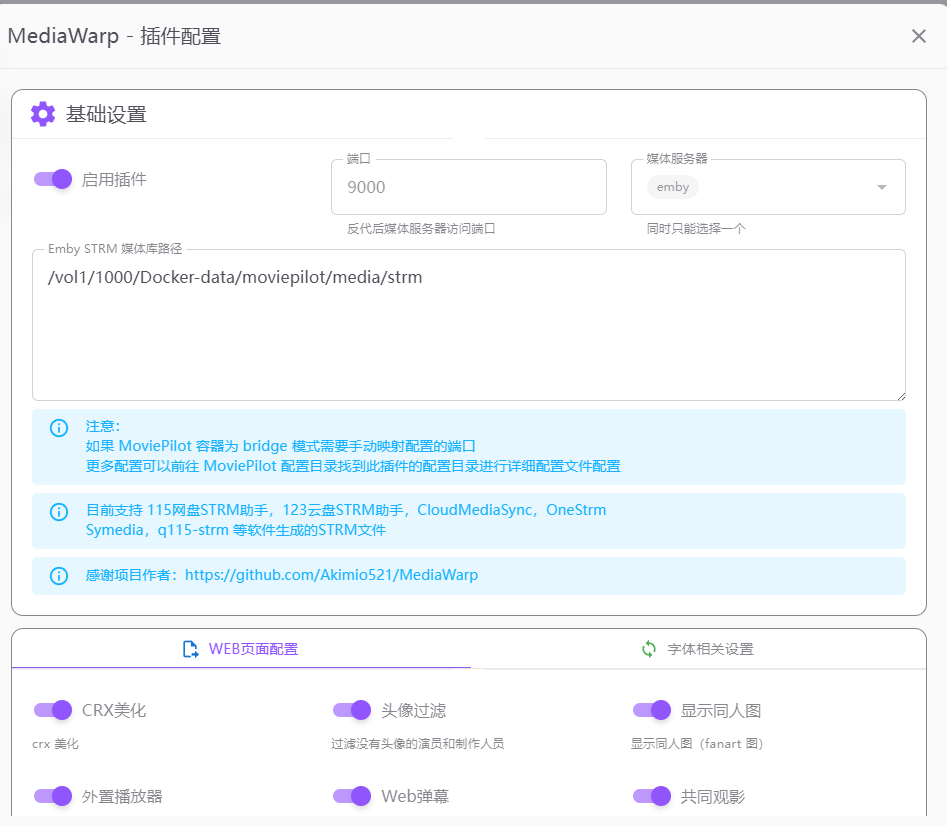Click the info icon beside 目前支持 notice
Viewport: 947px width, 826px height.
(x=59, y=512)
